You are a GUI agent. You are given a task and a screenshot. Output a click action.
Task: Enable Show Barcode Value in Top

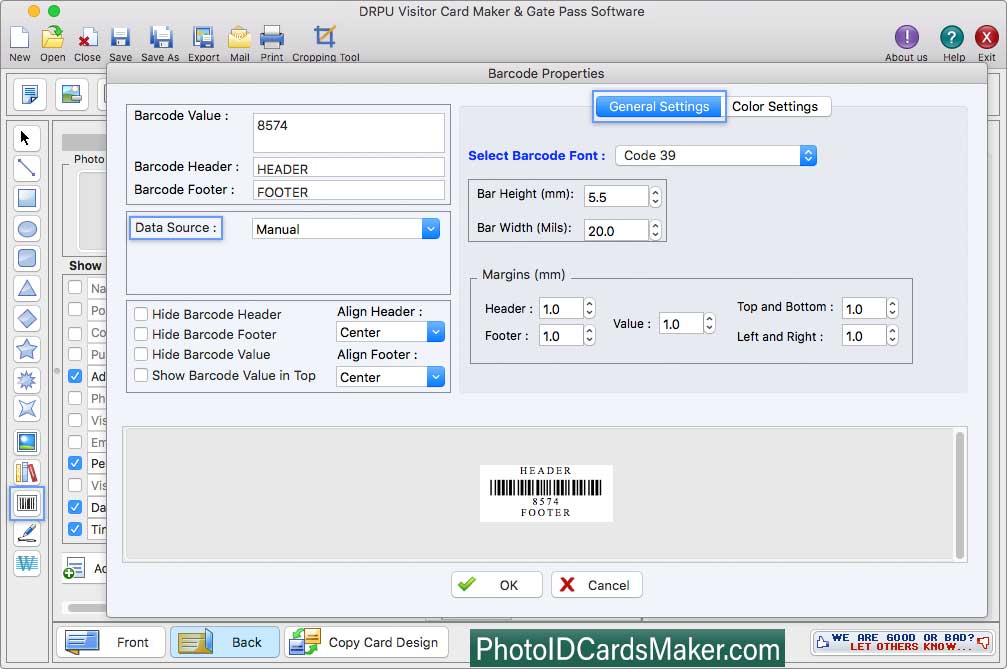141,374
